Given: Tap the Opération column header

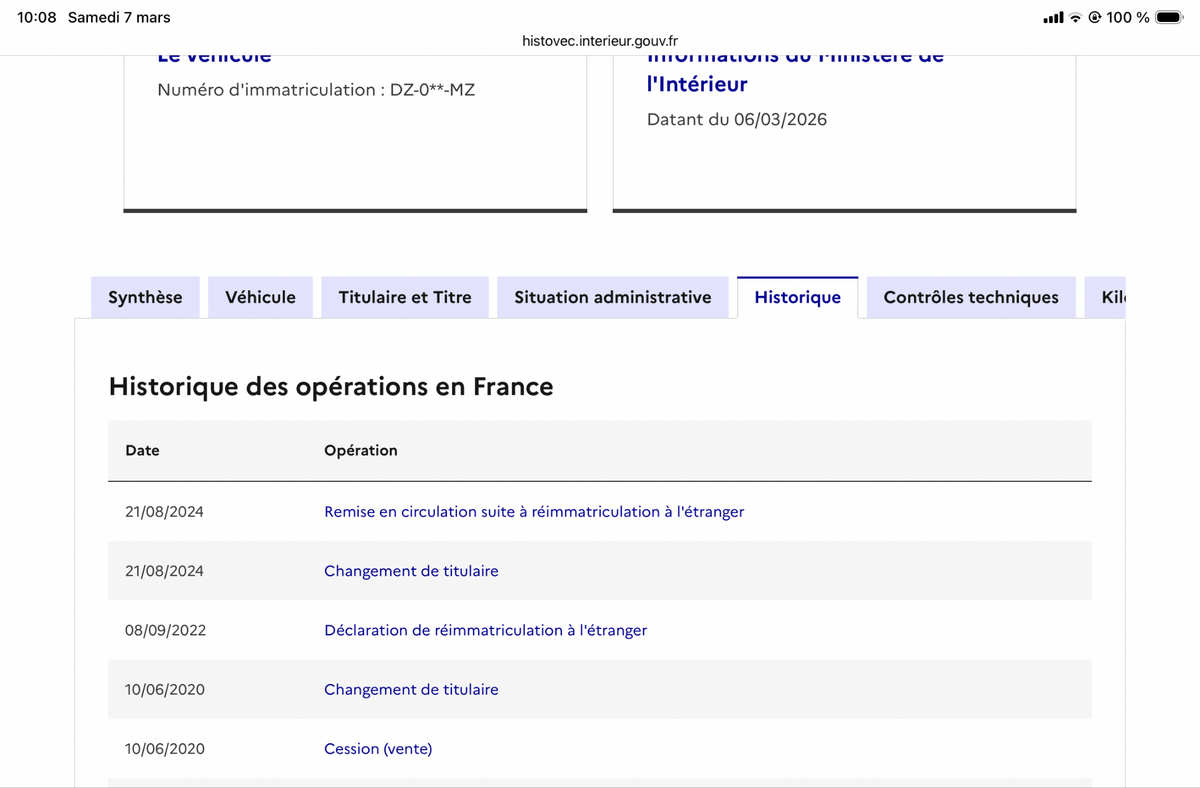Looking at the screenshot, I should 361,450.
